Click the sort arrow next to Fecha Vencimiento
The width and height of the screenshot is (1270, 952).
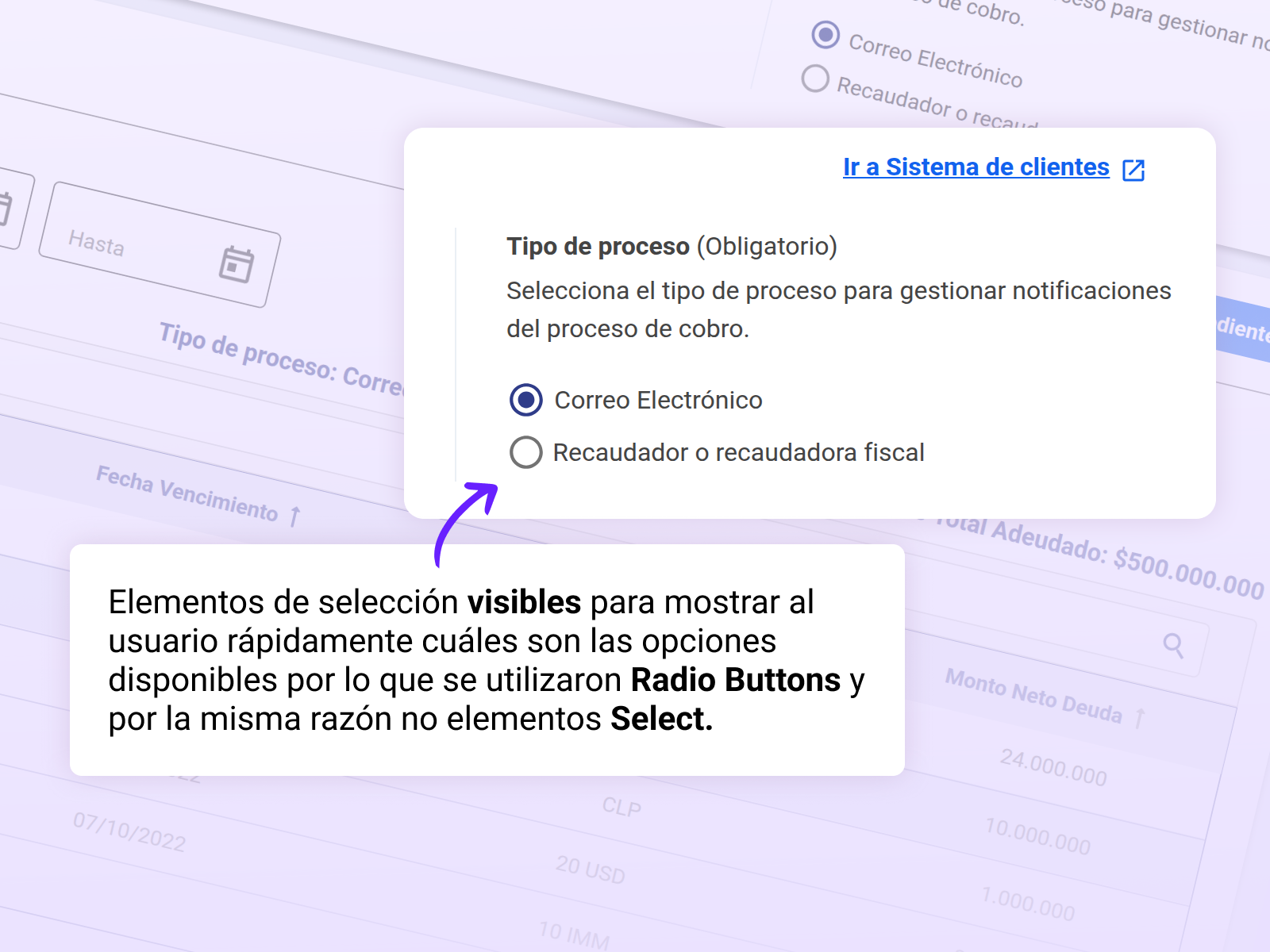point(295,516)
